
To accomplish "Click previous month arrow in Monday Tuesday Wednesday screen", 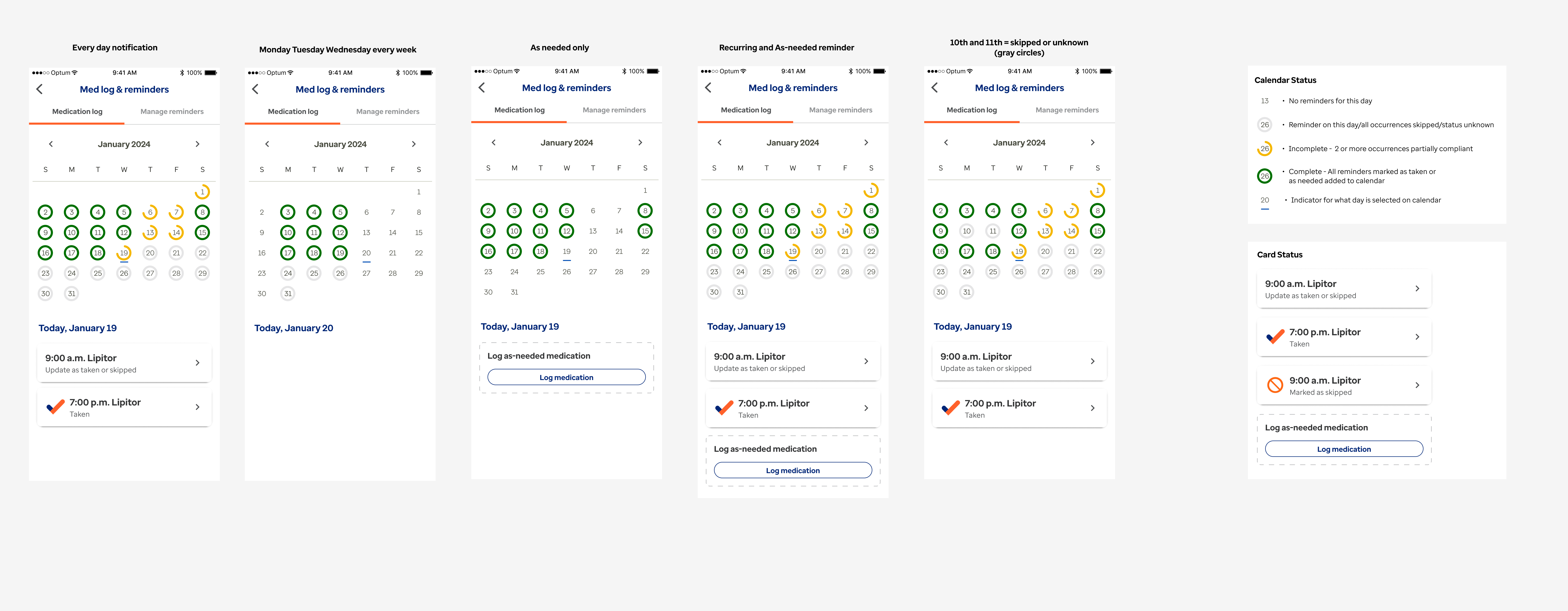I will 267,144.
